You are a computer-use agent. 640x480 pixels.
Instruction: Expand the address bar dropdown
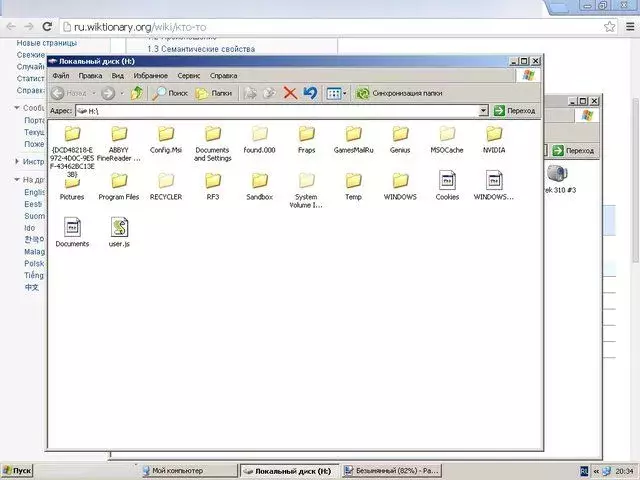pos(483,111)
